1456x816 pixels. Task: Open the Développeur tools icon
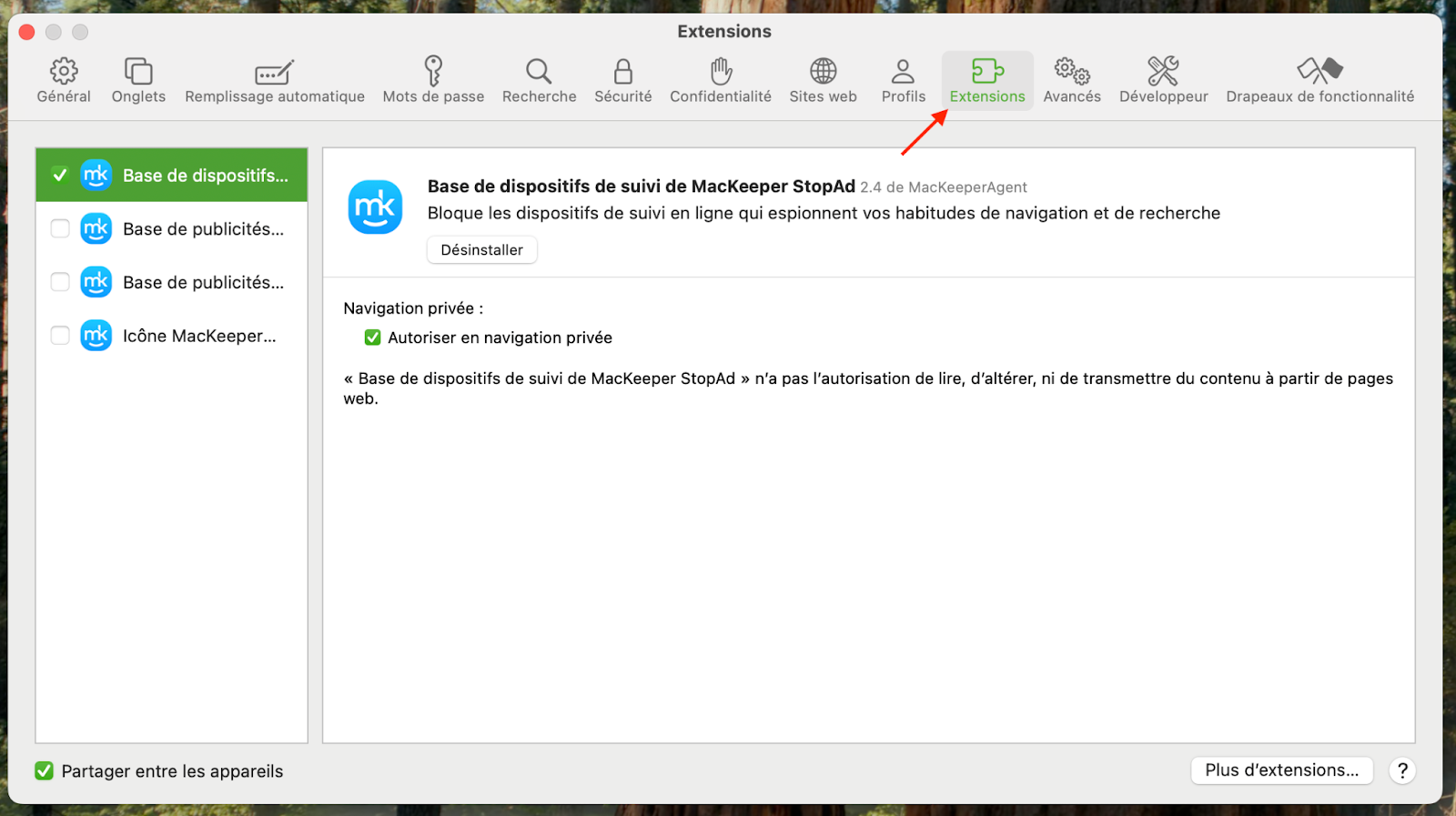click(x=1163, y=71)
